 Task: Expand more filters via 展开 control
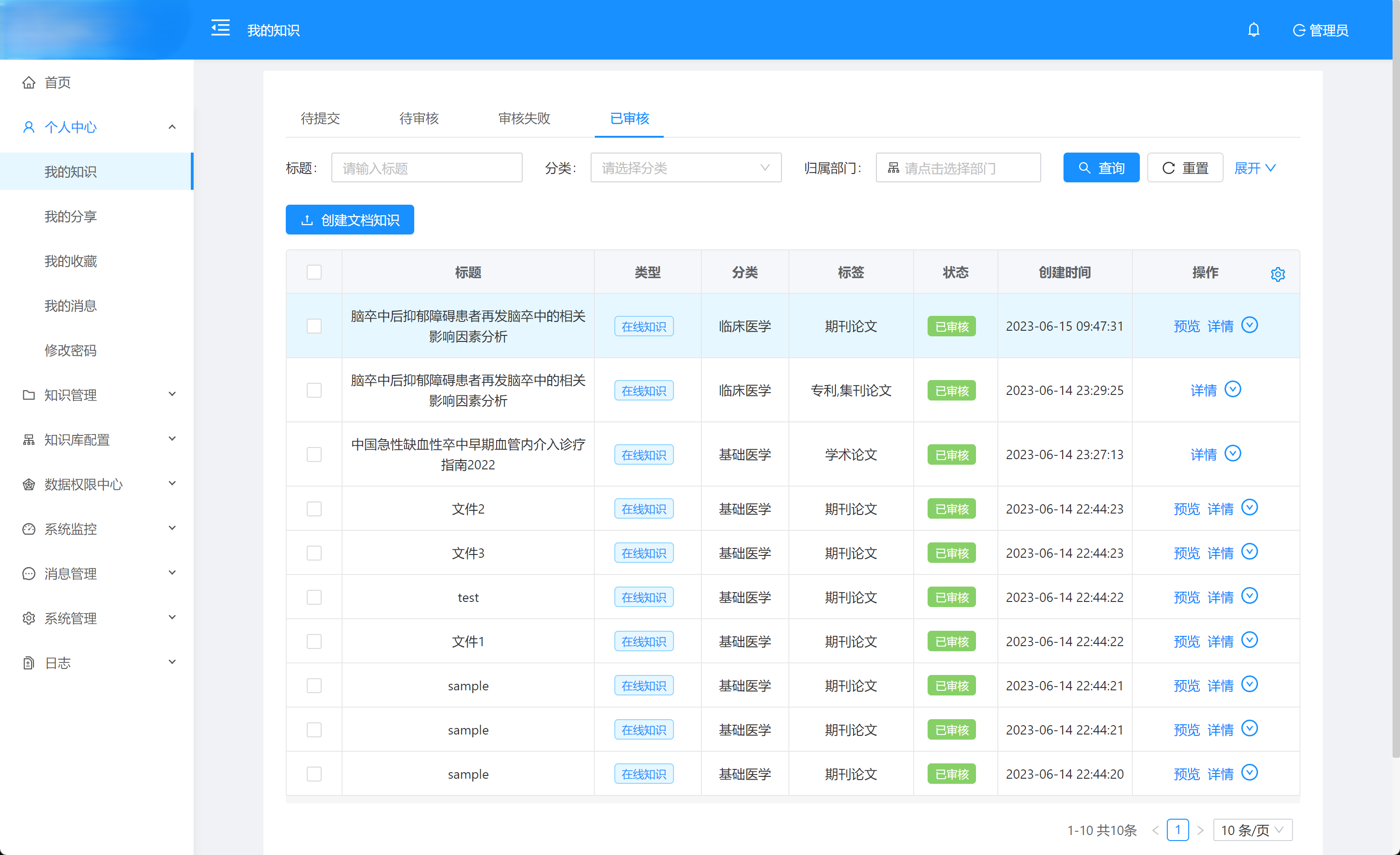[x=1254, y=167]
